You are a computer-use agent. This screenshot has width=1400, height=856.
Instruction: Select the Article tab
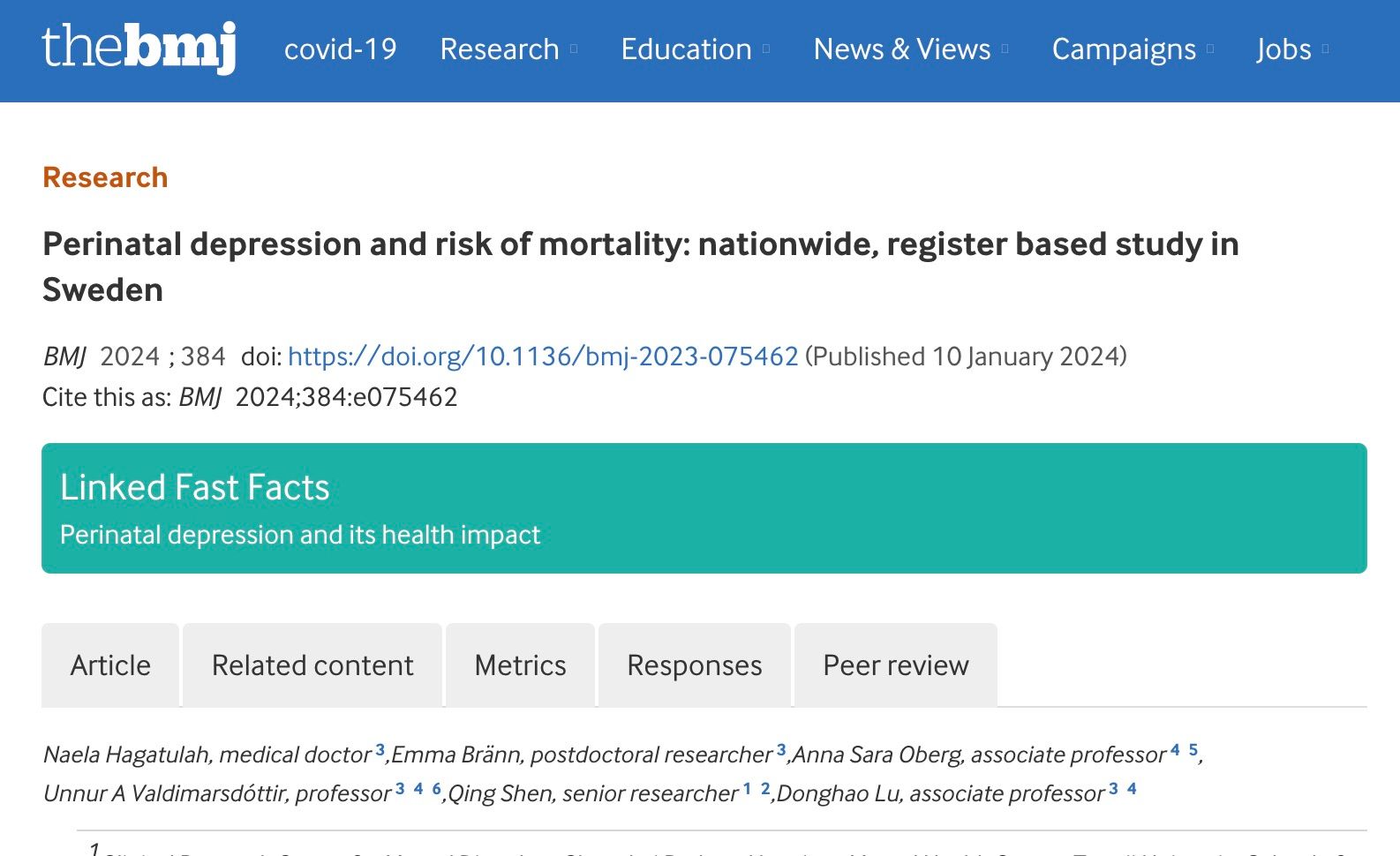coord(110,665)
